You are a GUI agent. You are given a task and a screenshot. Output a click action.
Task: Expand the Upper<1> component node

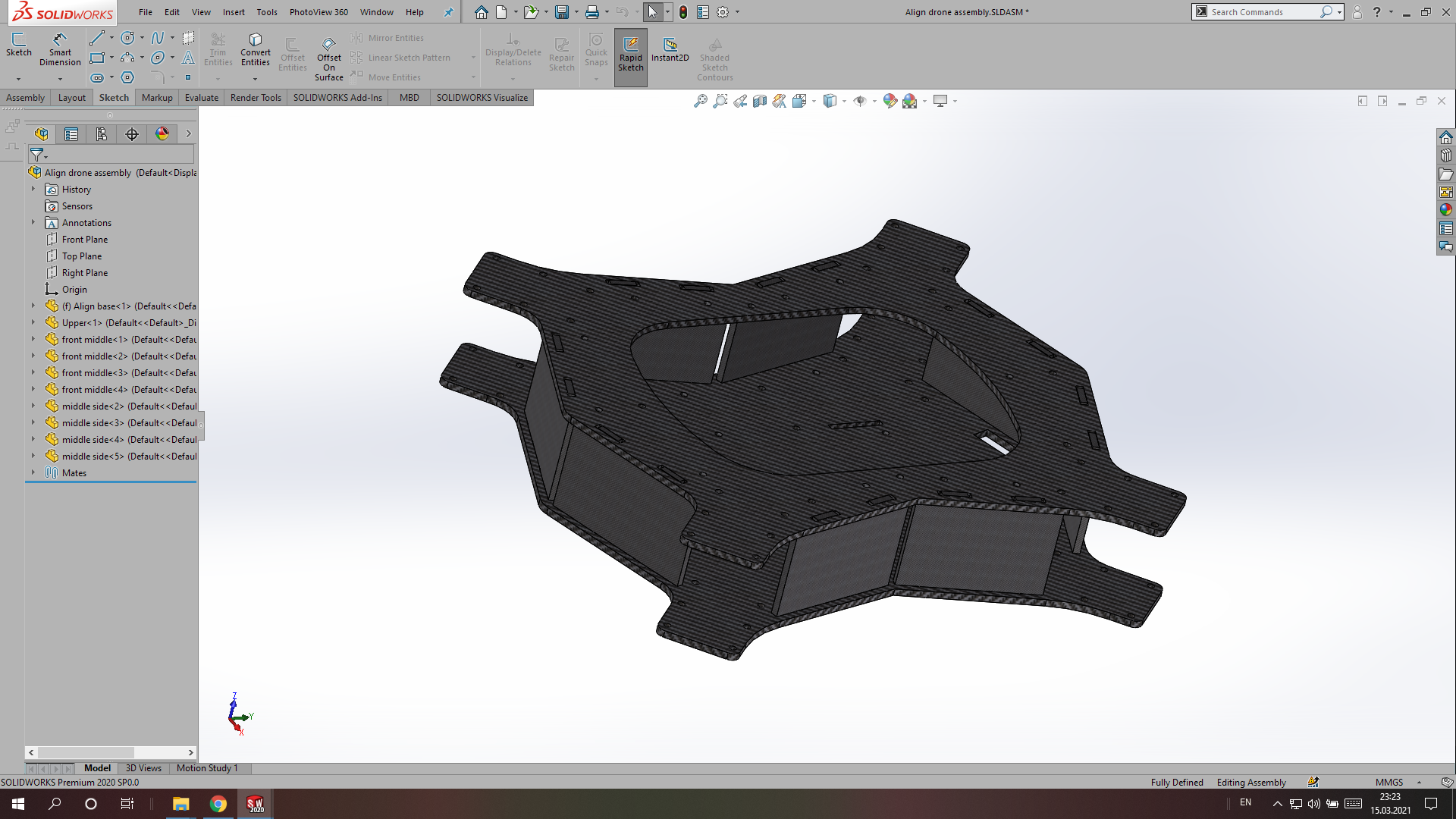33,323
